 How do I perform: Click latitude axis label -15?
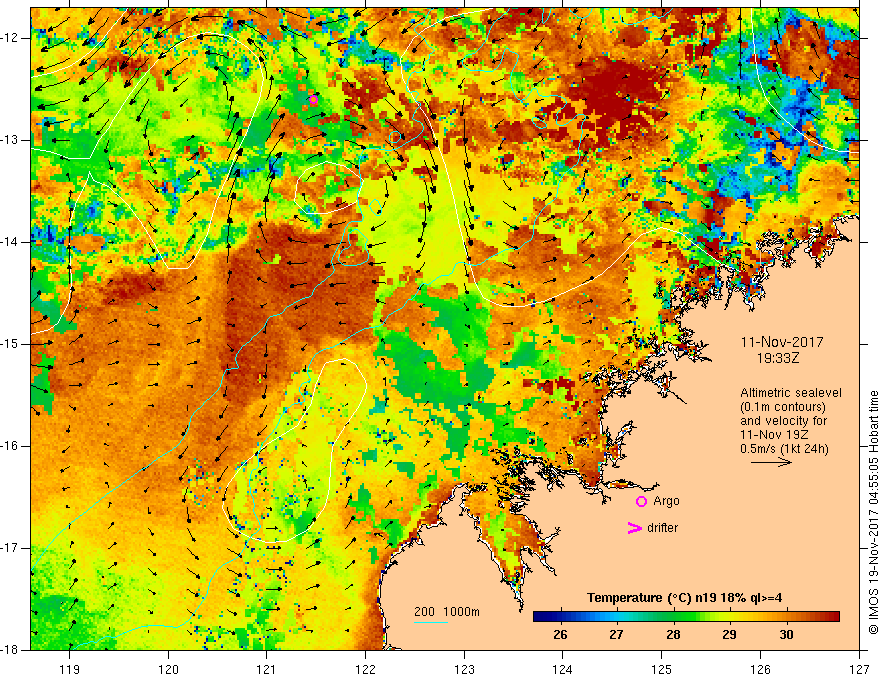(x=11, y=344)
